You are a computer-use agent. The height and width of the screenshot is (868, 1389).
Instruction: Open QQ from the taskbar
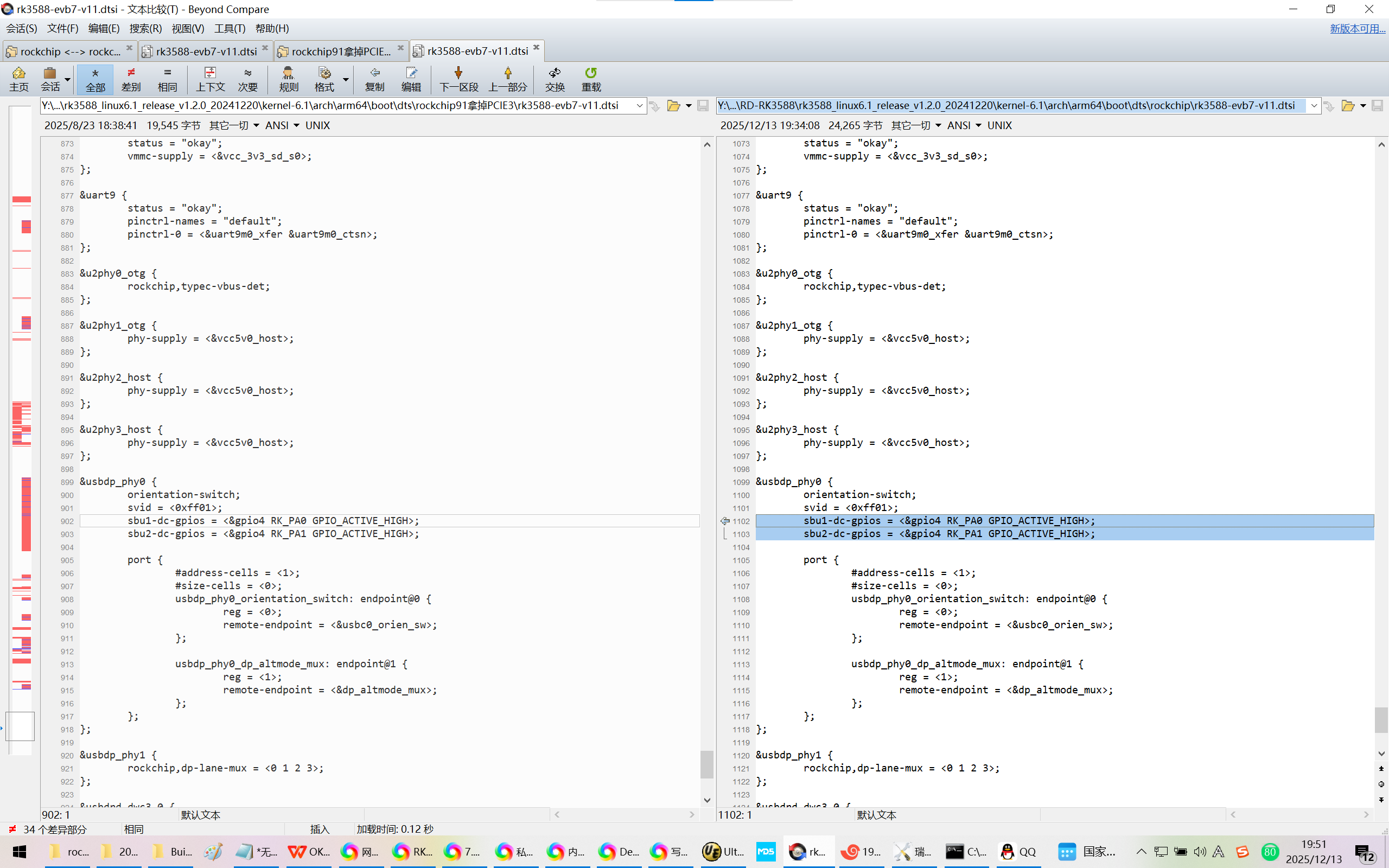tap(1018, 851)
